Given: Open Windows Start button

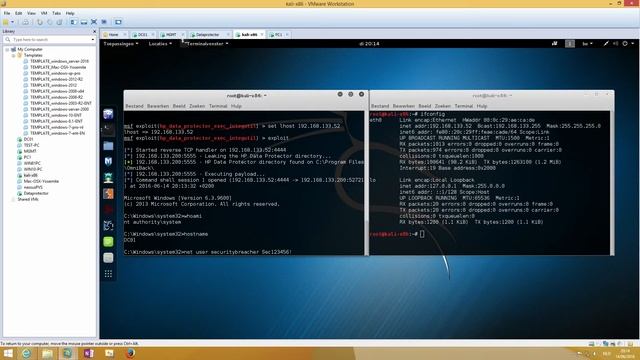Looking at the screenshot, I should [x=8, y=353].
